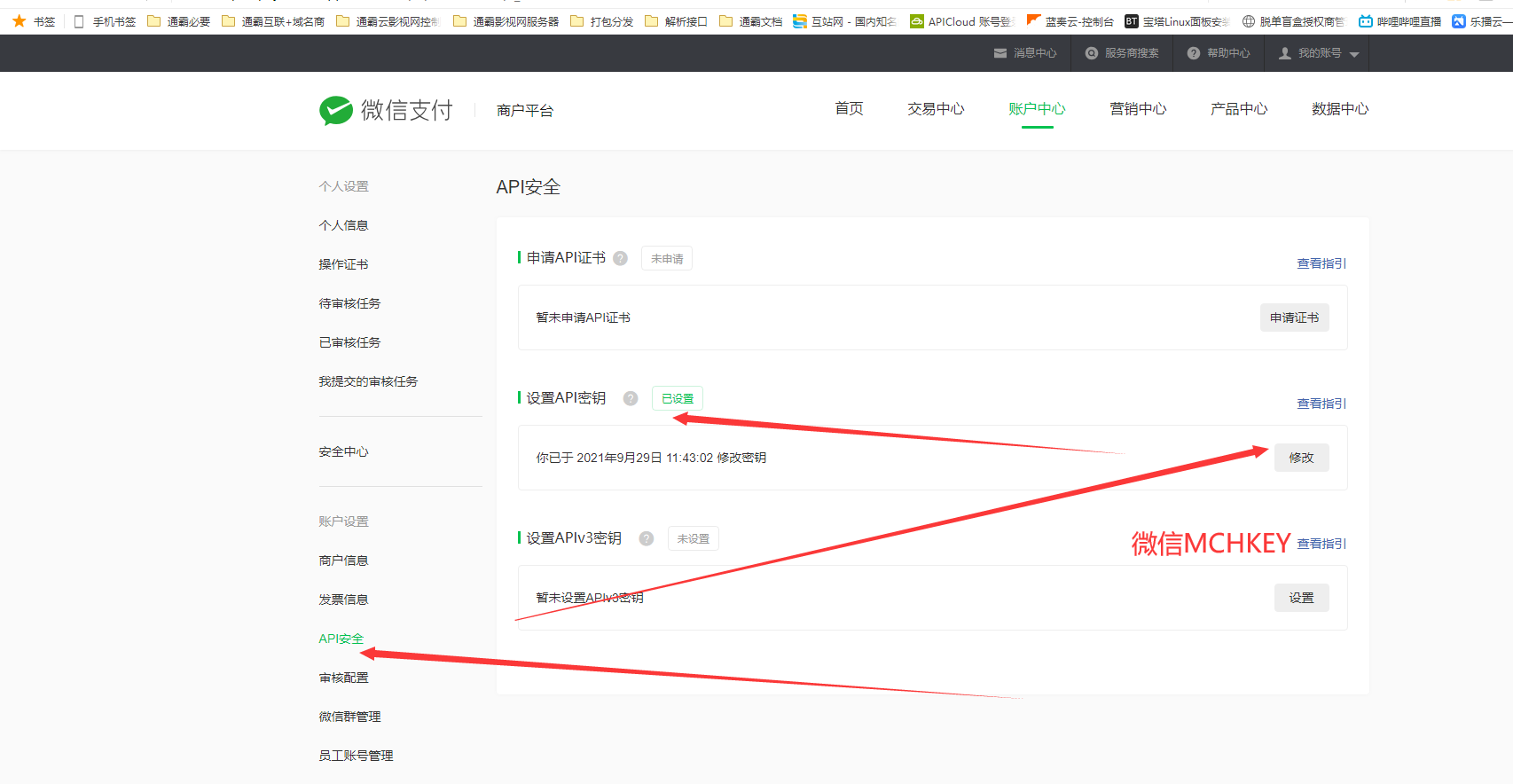Select 个人信息 in the sidebar
The width and height of the screenshot is (1513, 784).
(x=343, y=225)
